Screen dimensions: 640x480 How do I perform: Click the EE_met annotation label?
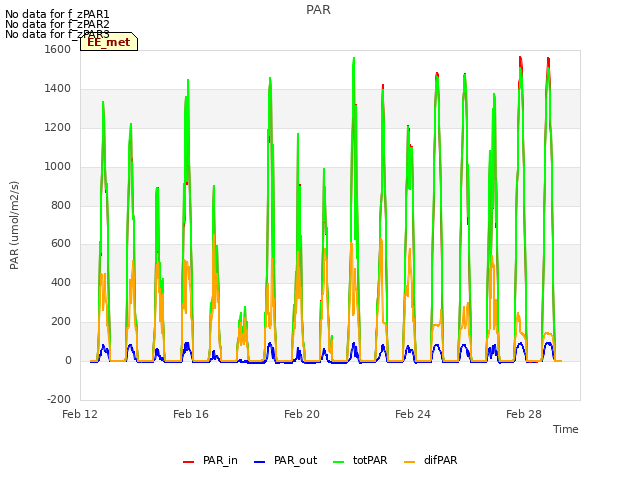click(x=109, y=42)
